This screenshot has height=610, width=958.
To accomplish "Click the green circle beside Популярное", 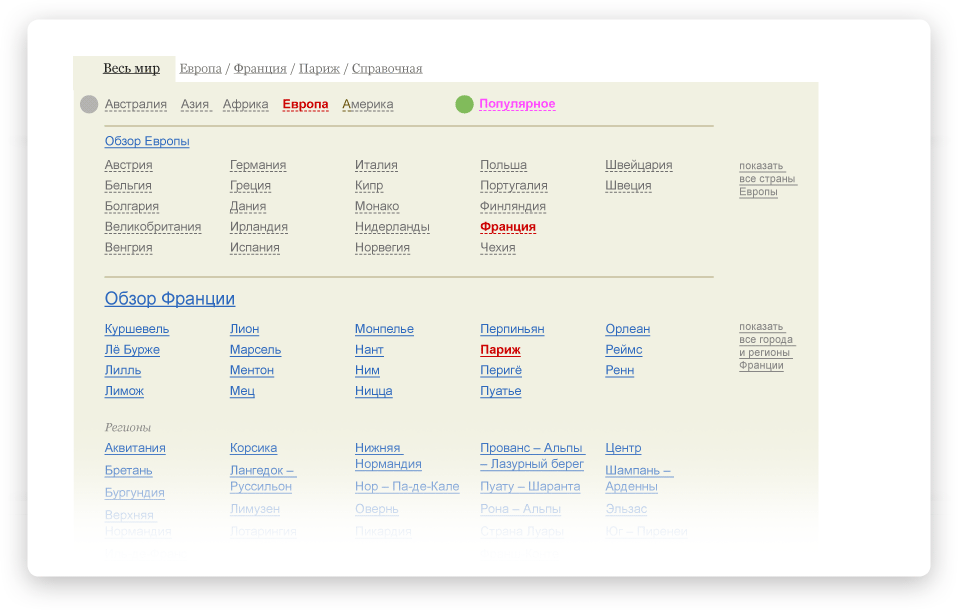I will [464, 104].
